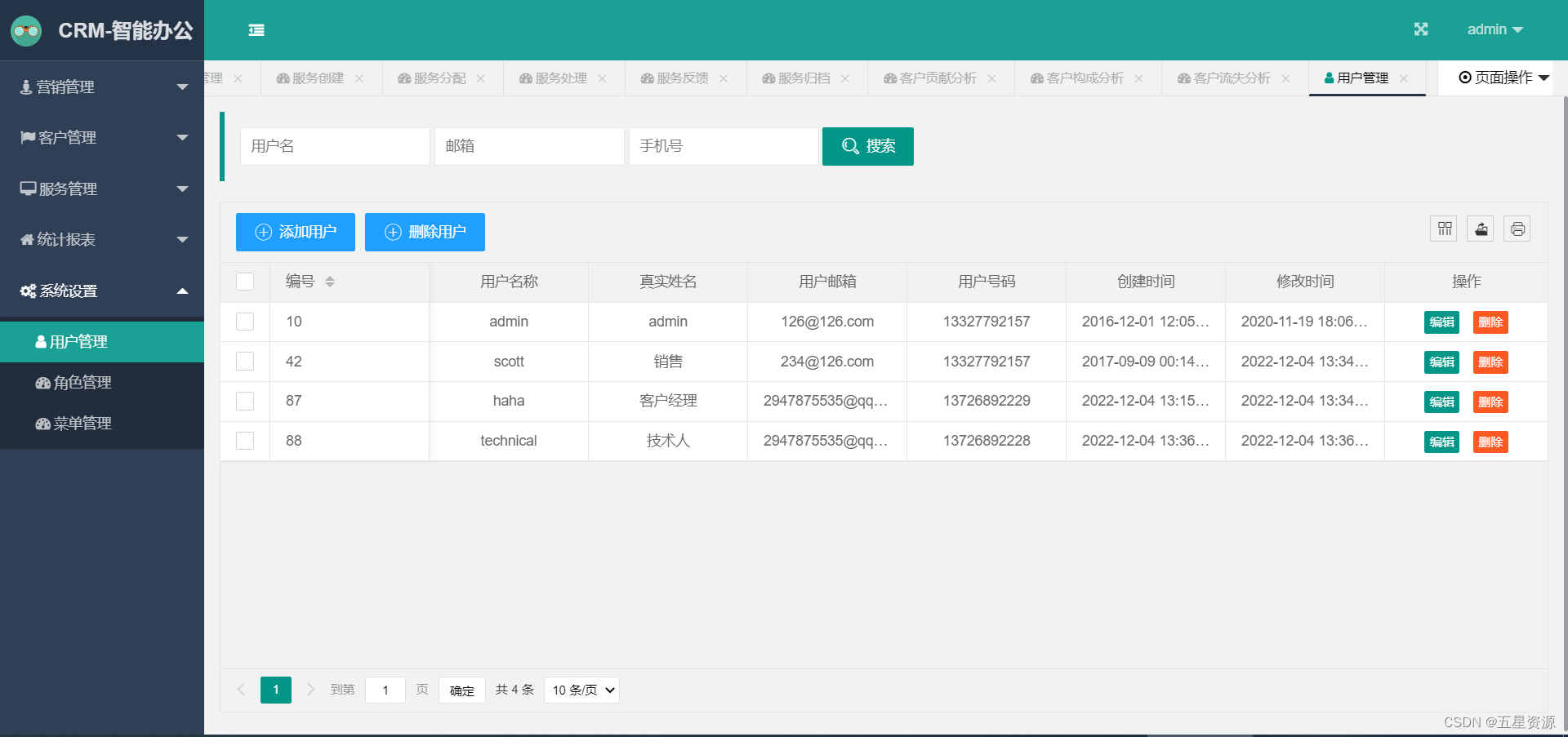The width and height of the screenshot is (1568, 737).
Task: Click the export data icon above the table
Action: click(x=1480, y=229)
